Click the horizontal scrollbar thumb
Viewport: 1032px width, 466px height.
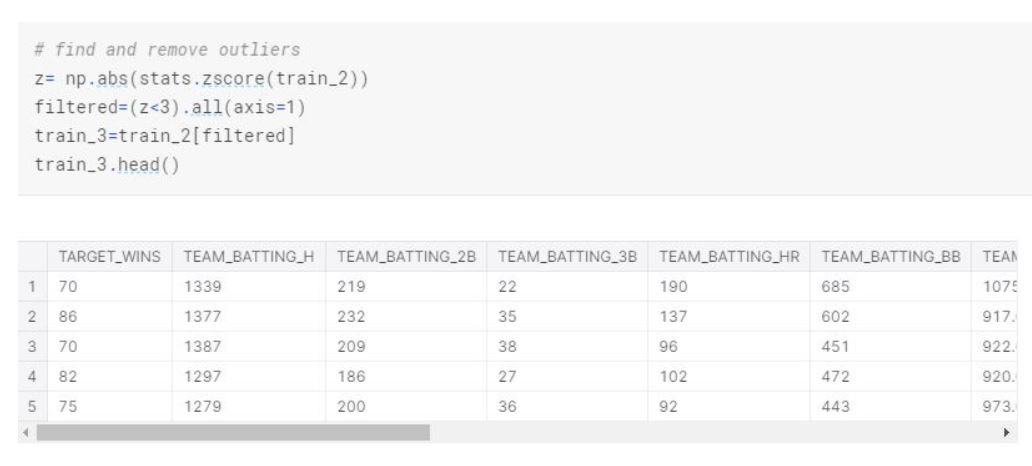click(x=233, y=432)
